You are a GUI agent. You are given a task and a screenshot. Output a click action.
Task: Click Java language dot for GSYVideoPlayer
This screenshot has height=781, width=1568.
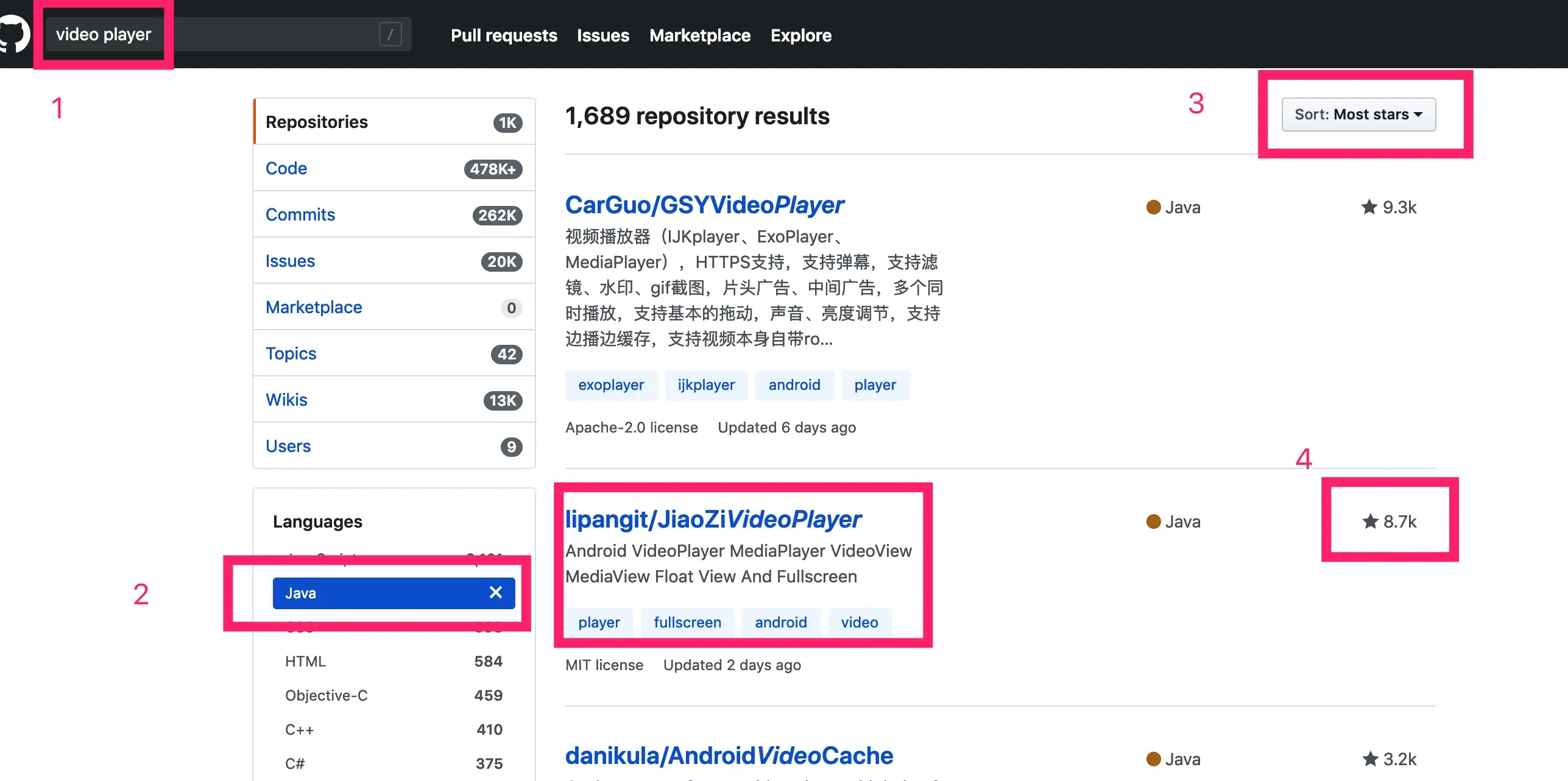pyautogui.click(x=1153, y=207)
